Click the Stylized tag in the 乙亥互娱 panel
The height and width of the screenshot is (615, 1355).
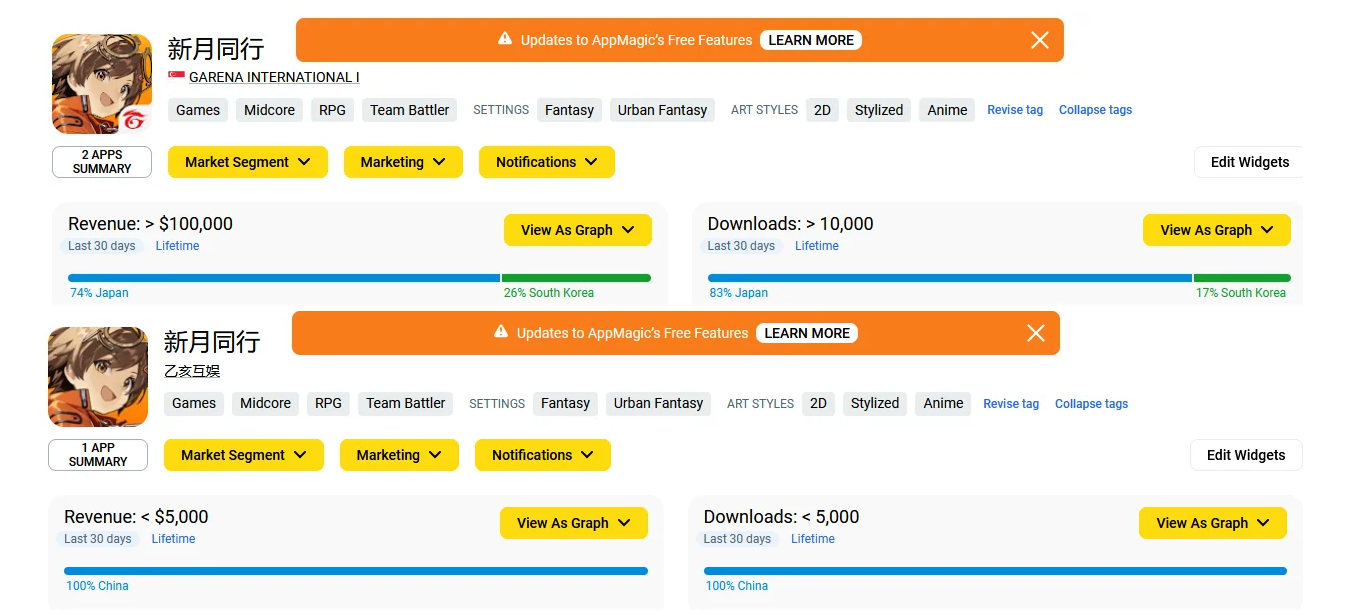click(875, 403)
